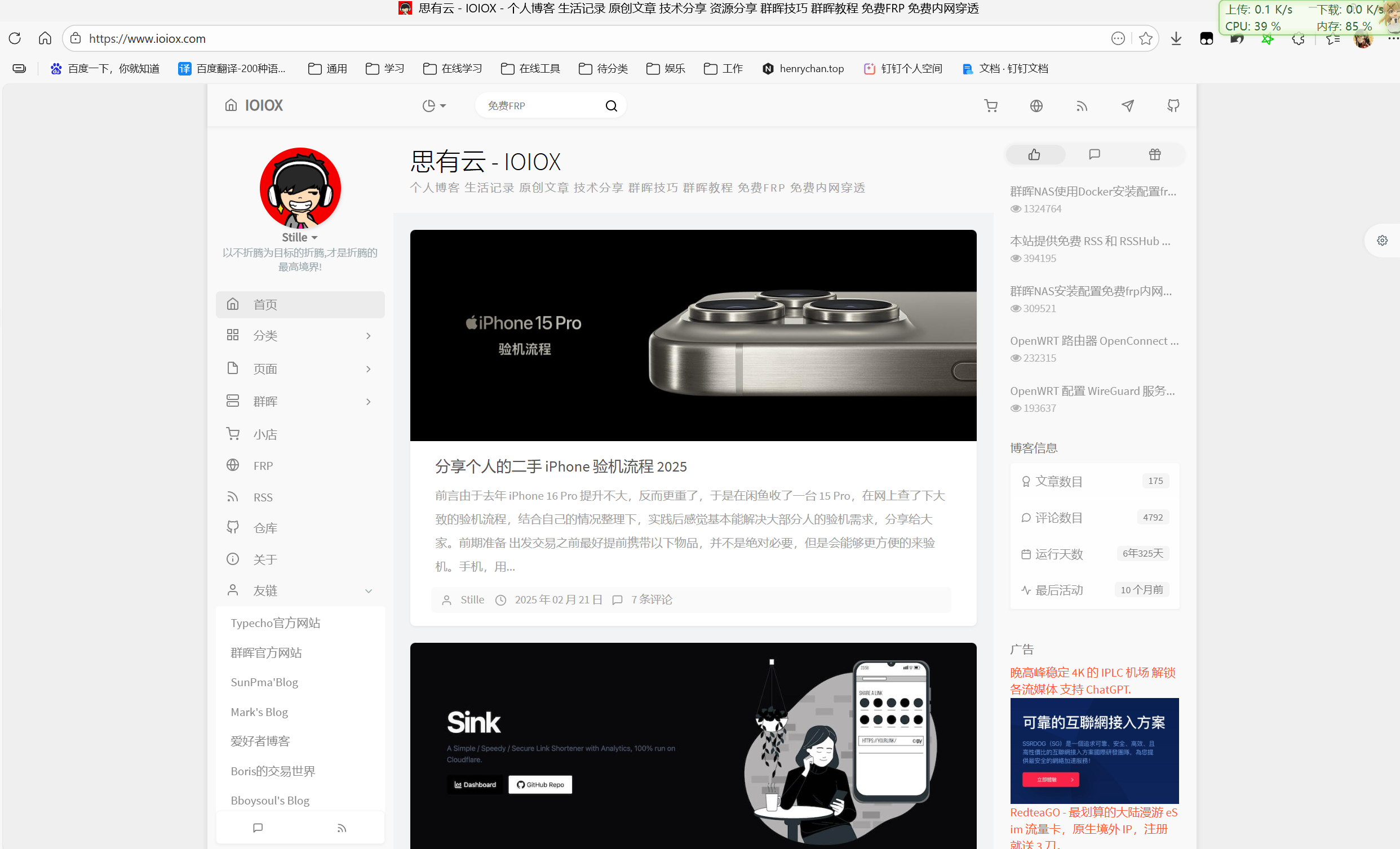Open the iPhone 验机流程 article title link
This screenshot has height=849, width=1400.
tap(560, 466)
